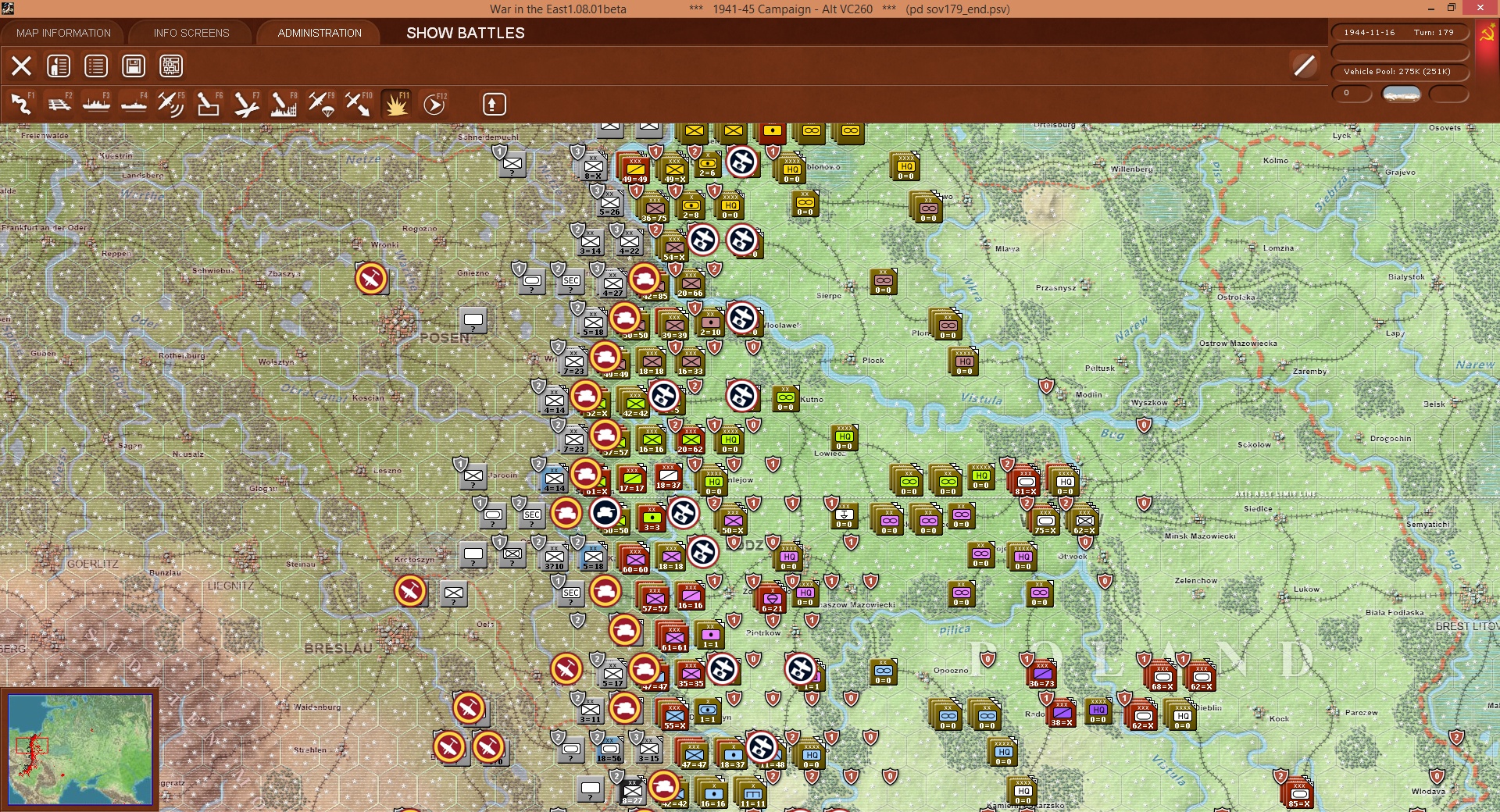Image resolution: width=1500 pixels, height=812 pixels.
Task: Click the Wyszkow town label
Action: [x=1149, y=403]
